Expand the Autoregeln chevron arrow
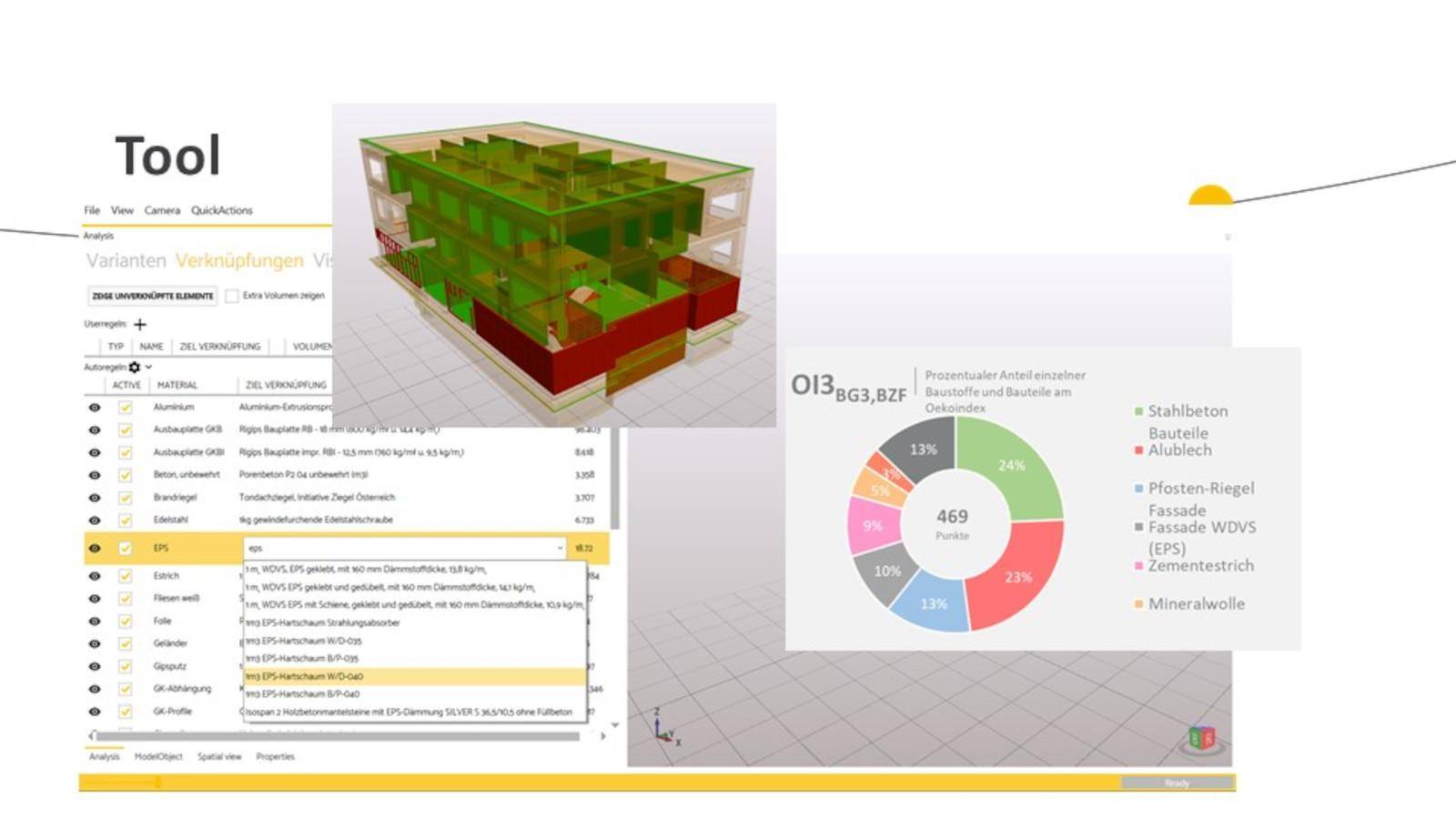 pyautogui.click(x=148, y=367)
